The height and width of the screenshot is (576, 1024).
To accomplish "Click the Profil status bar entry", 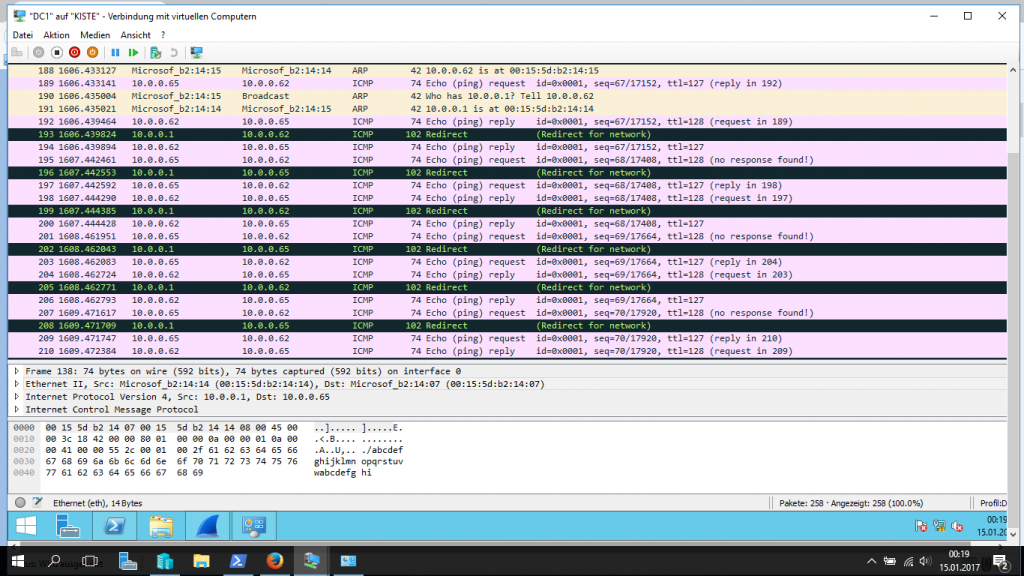I will (x=993, y=503).
